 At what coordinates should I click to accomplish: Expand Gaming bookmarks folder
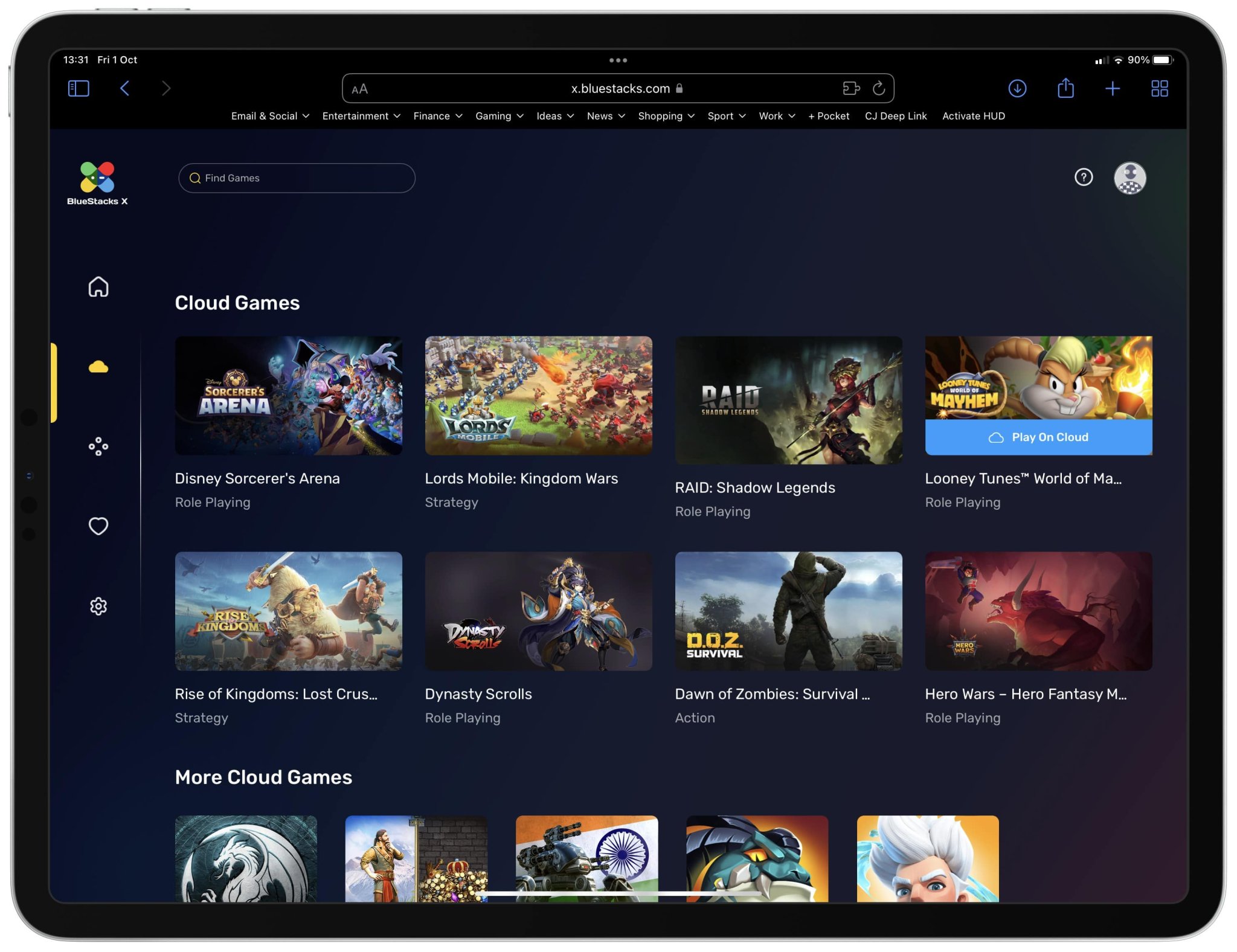point(500,116)
